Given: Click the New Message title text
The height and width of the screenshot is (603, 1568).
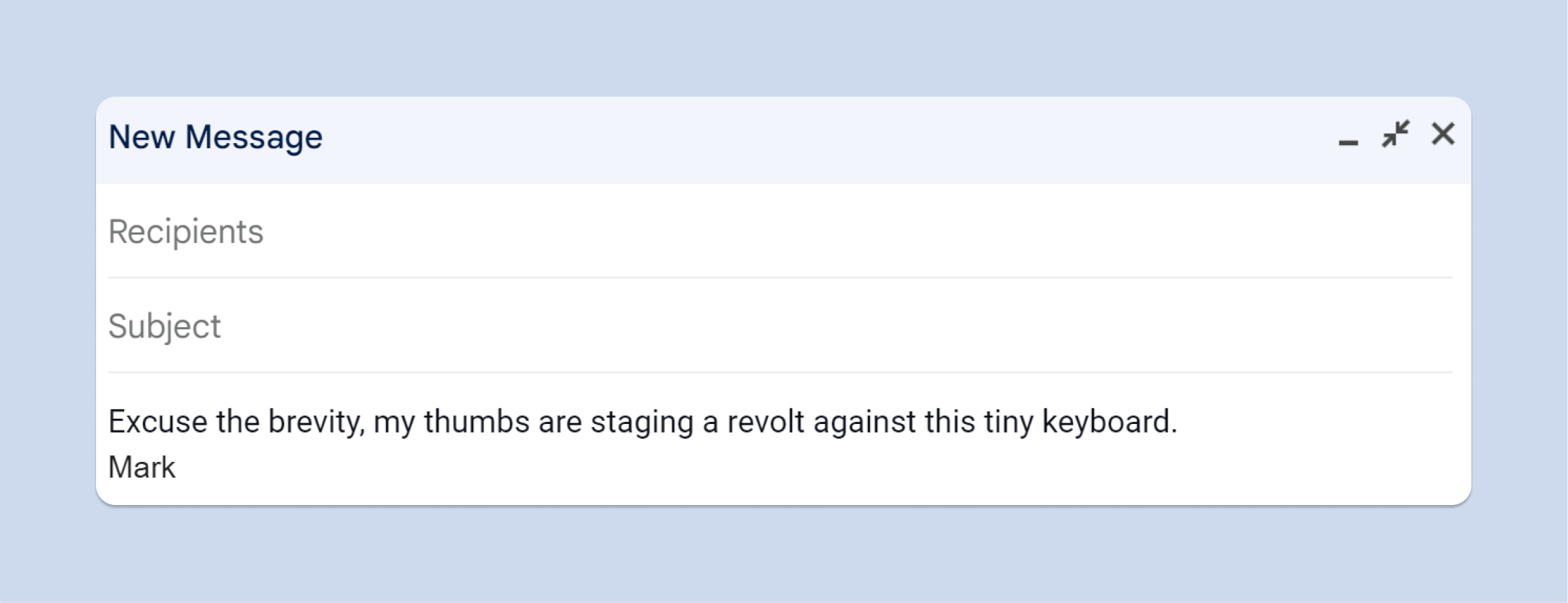Looking at the screenshot, I should point(216,137).
